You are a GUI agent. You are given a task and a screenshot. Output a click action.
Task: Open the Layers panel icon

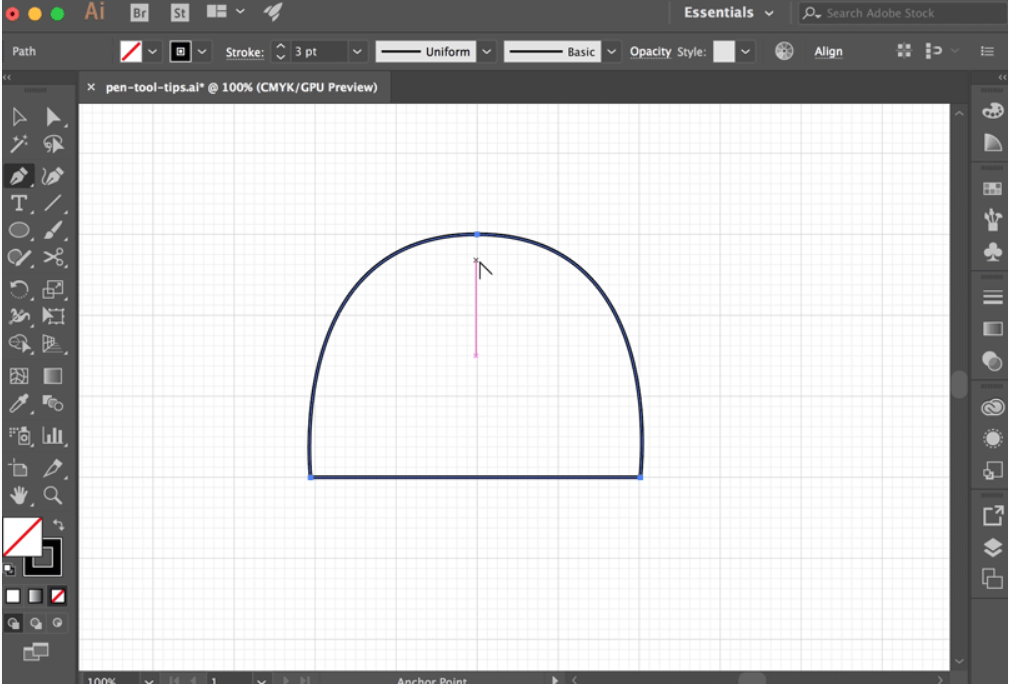[992, 547]
